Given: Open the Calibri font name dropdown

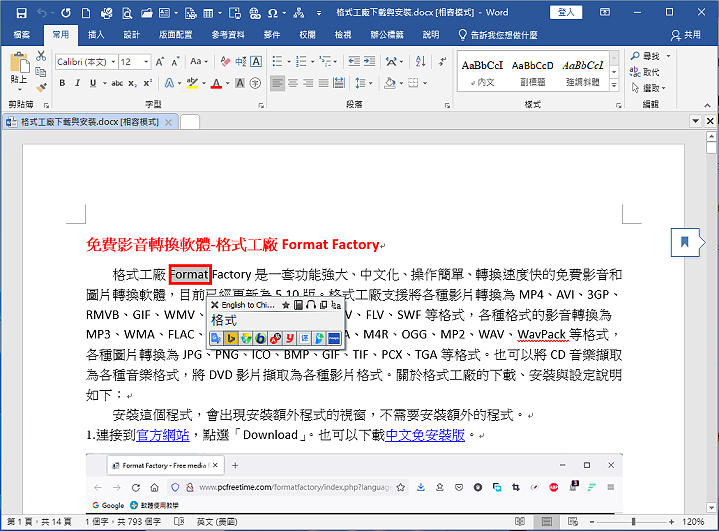Looking at the screenshot, I should tap(113, 61).
